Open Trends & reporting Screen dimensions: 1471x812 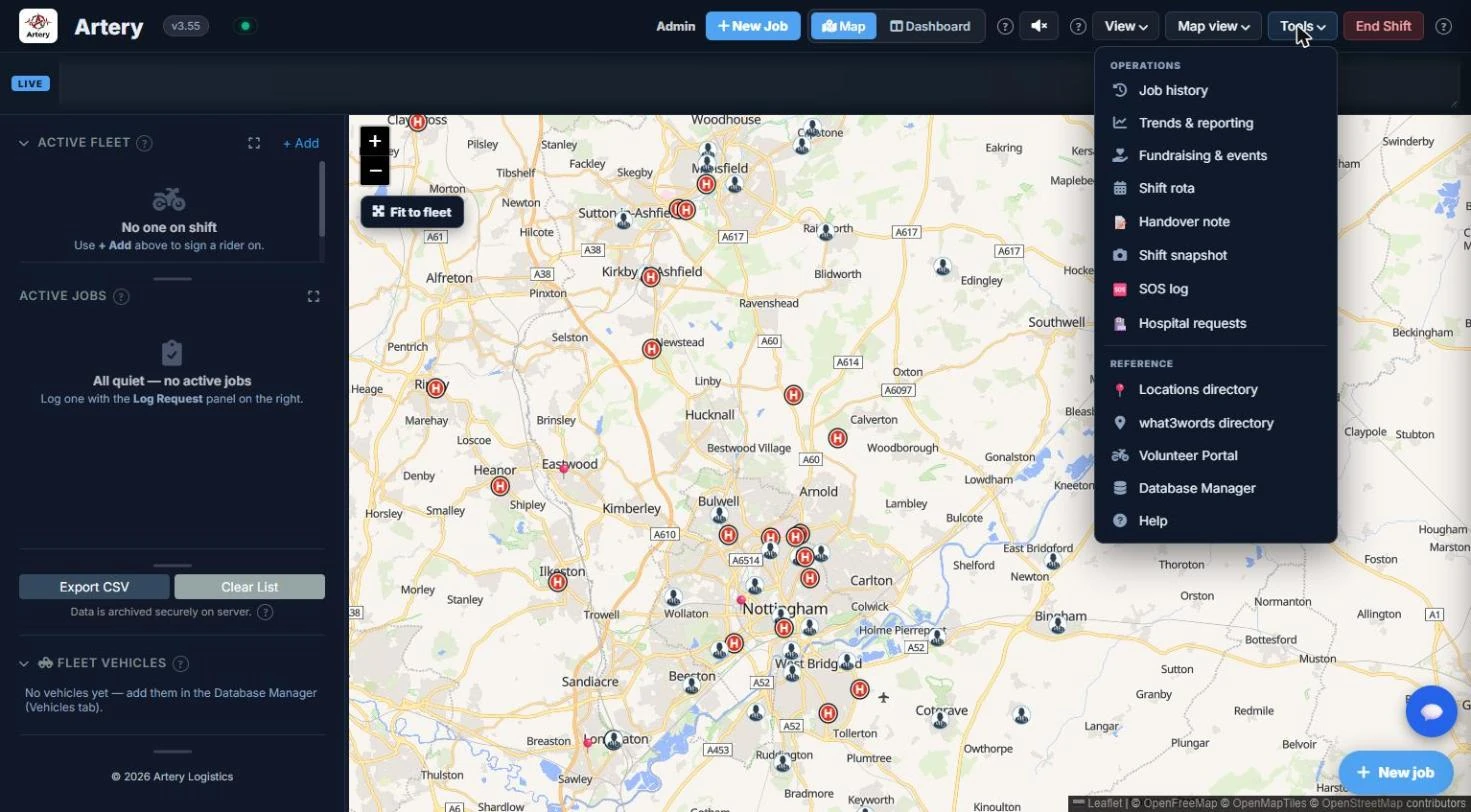click(1216, 123)
